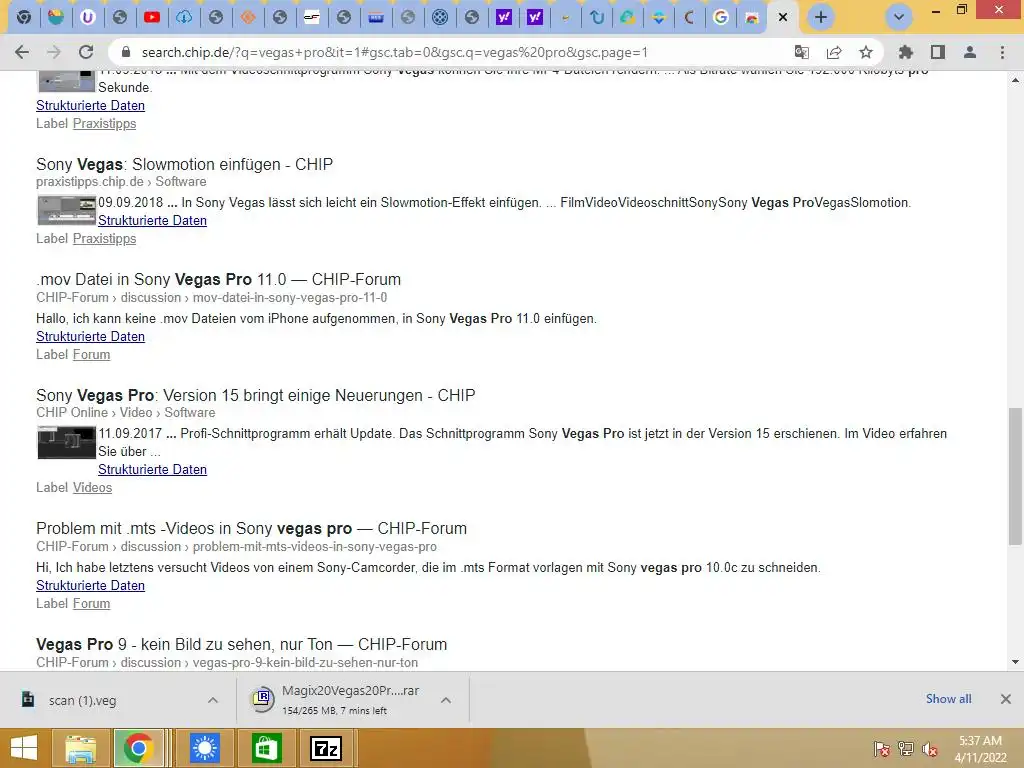Viewport: 1024px width, 768px height.
Task: Switch to the YouTube tab
Action: 152,17
